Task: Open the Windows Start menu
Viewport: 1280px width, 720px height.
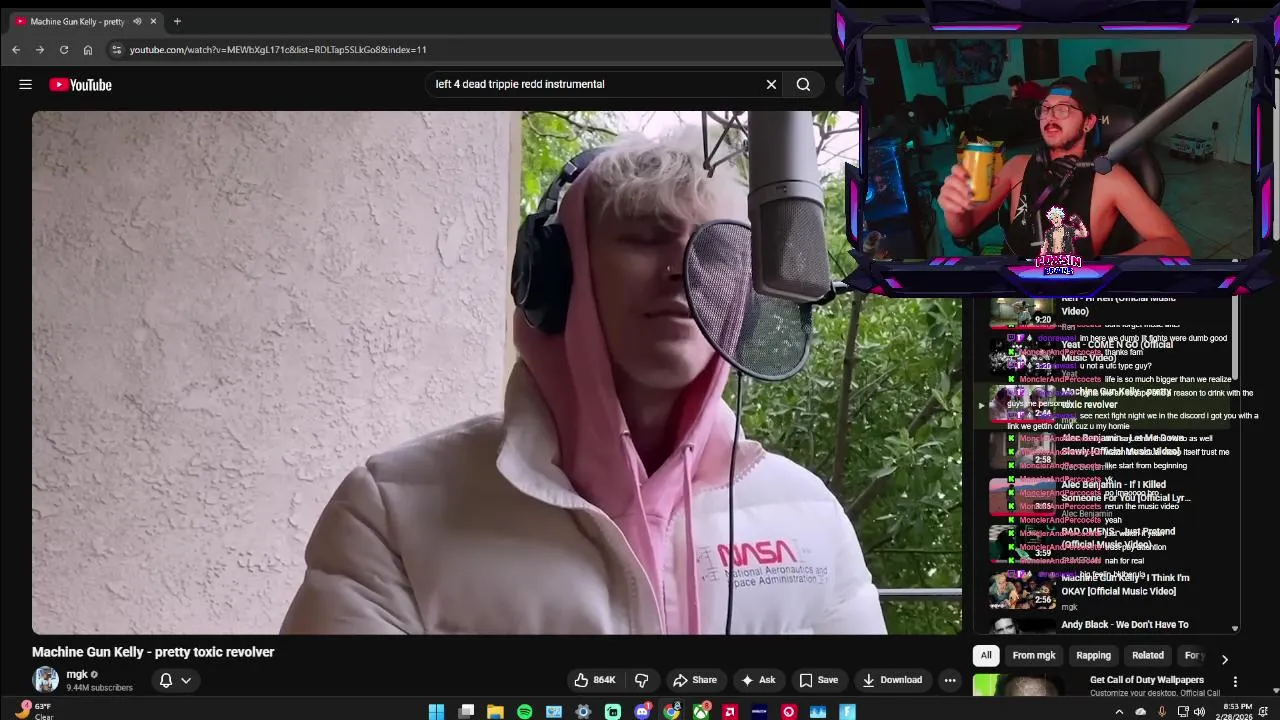Action: 436,712
